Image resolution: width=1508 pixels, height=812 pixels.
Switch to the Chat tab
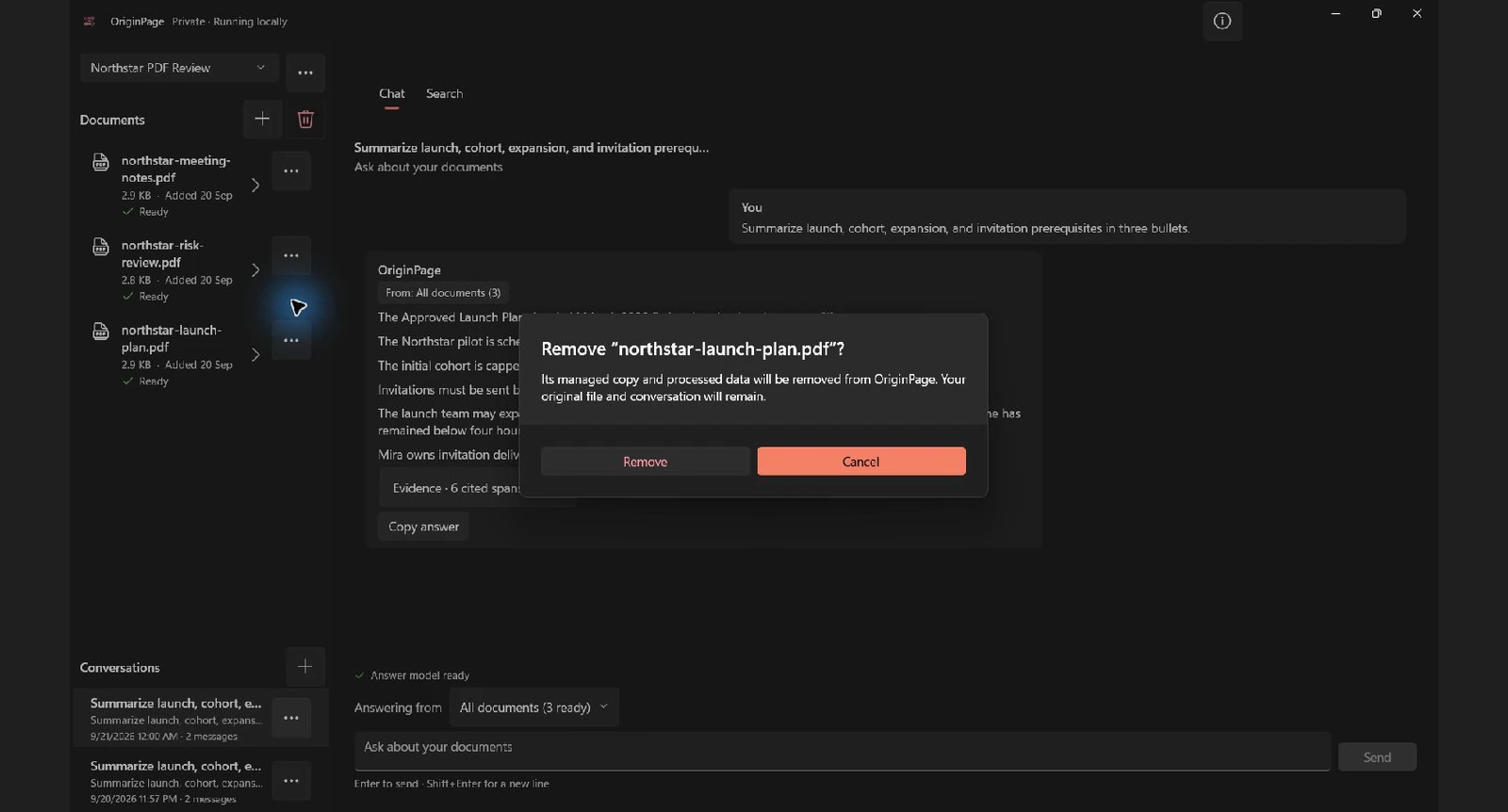[x=392, y=94]
